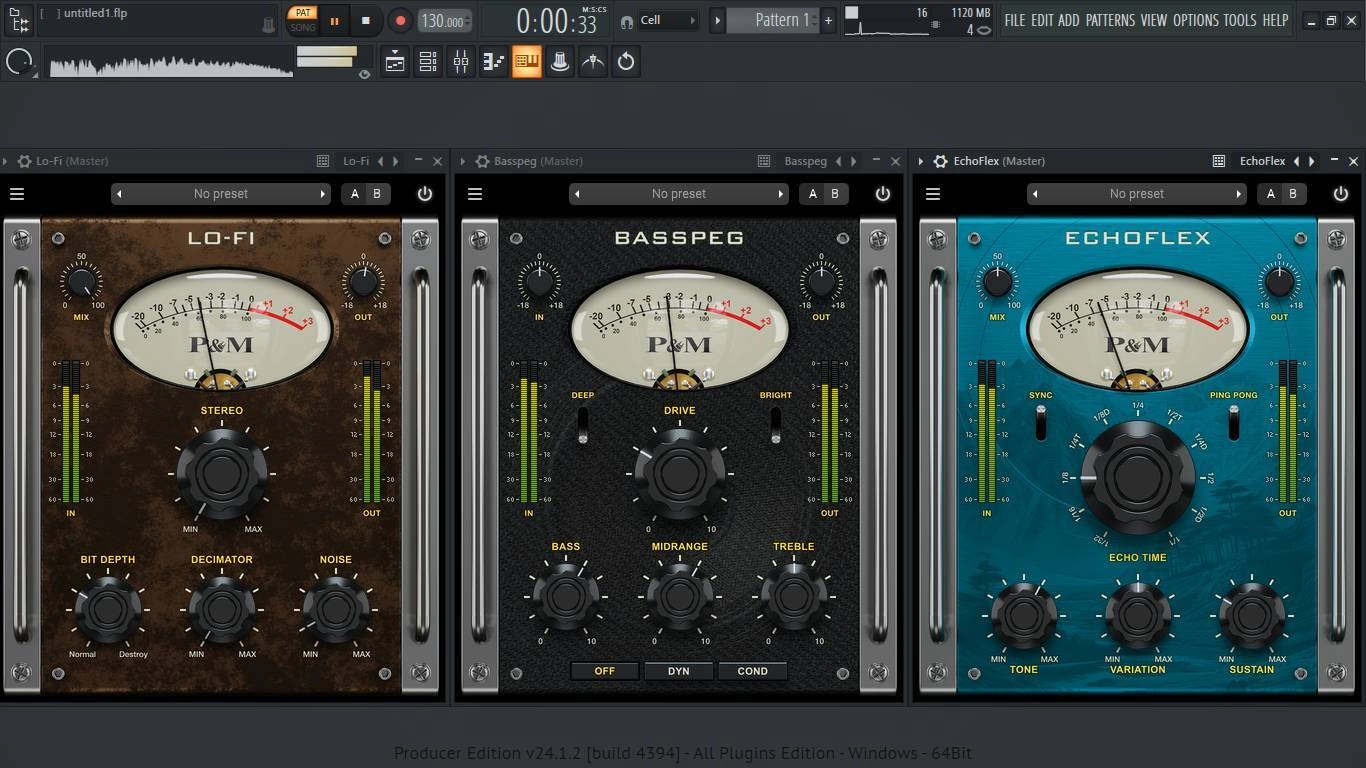Click the knob-shaped plugin icon in toolbar
Image resolution: width=1366 pixels, height=768 pixels.
560,62
